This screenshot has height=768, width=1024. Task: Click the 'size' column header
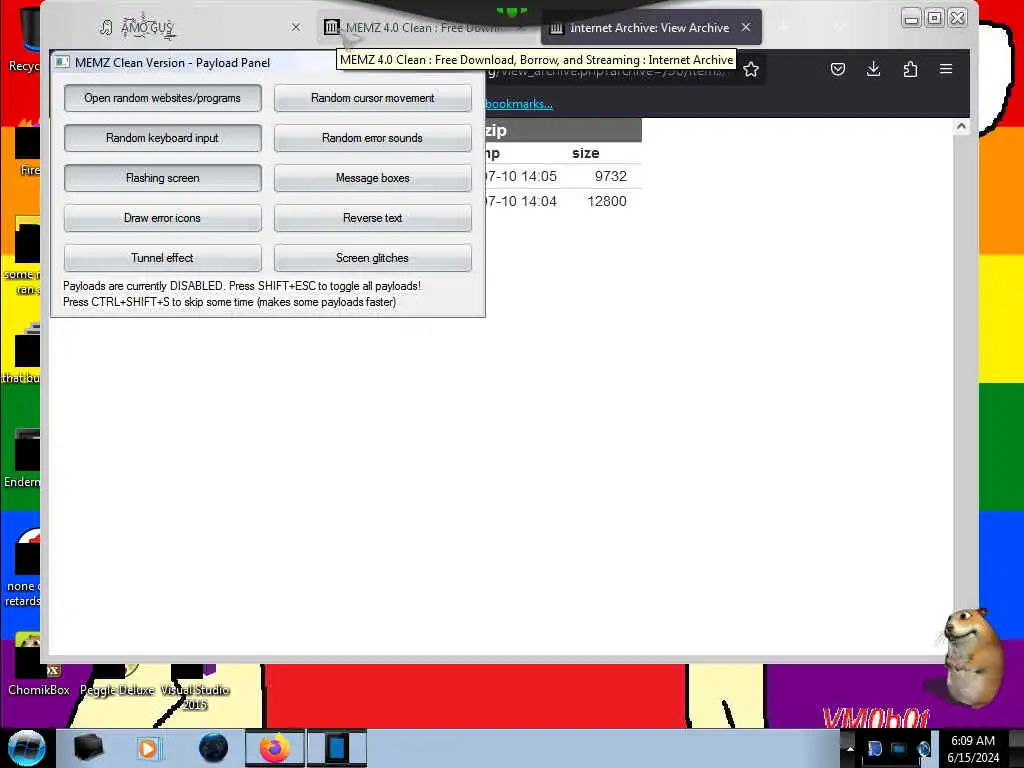[x=586, y=153]
